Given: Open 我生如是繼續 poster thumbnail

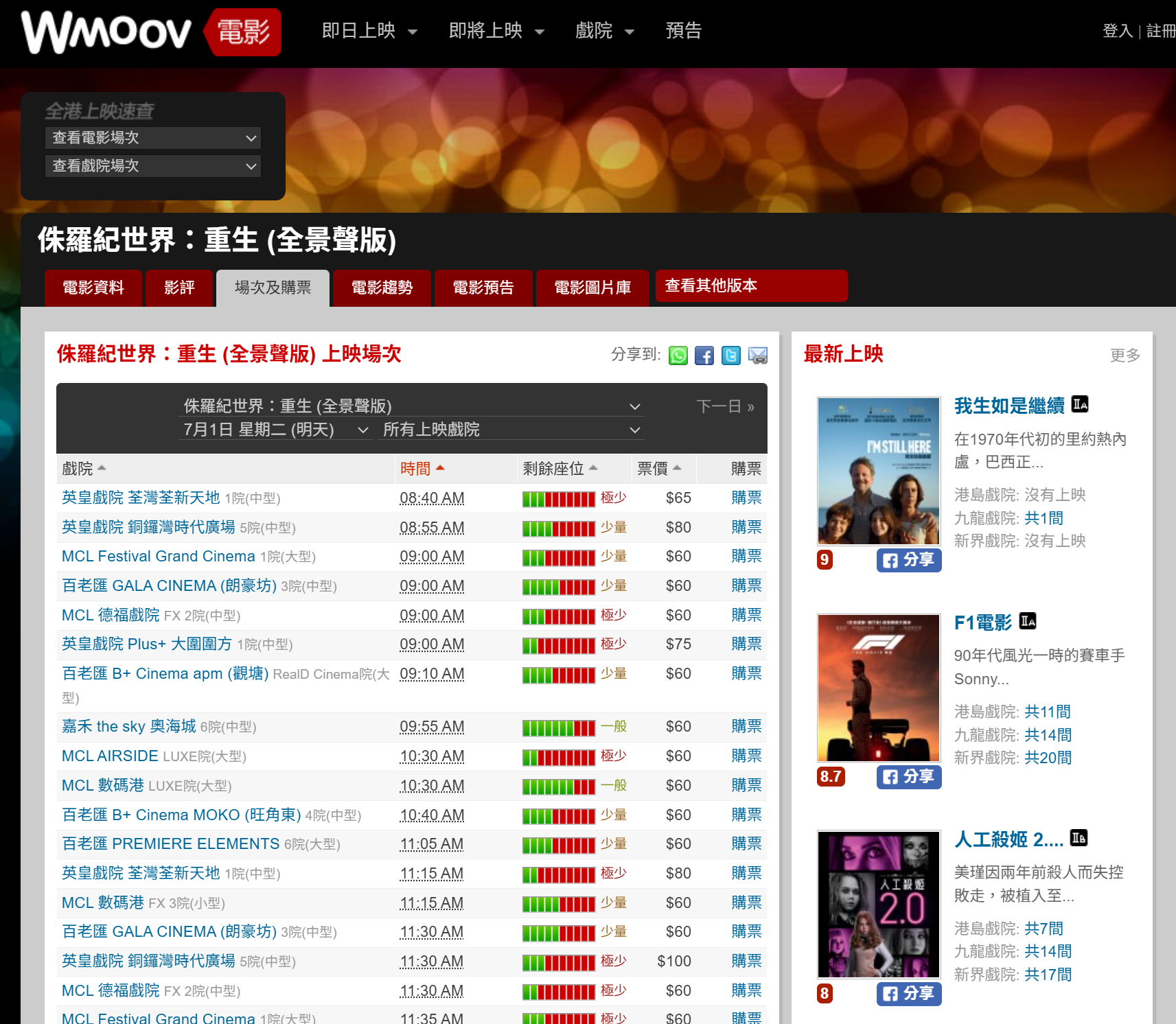Looking at the screenshot, I should click(x=879, y=471).
